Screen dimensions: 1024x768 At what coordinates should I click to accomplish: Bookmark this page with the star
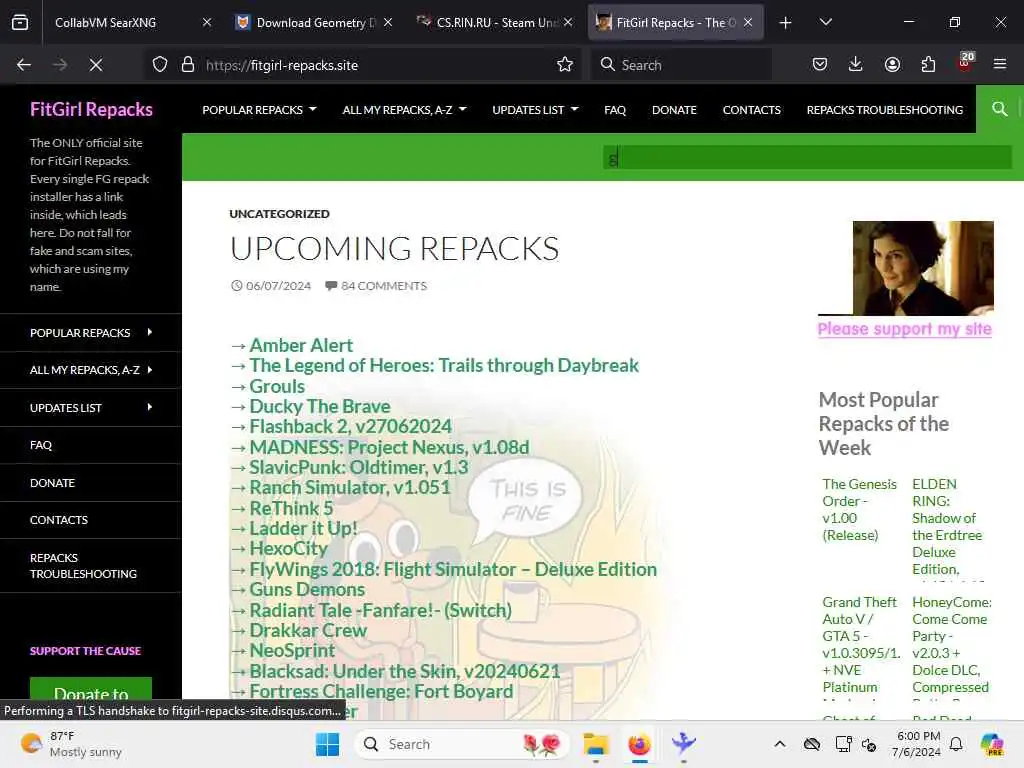coord(565,65)
